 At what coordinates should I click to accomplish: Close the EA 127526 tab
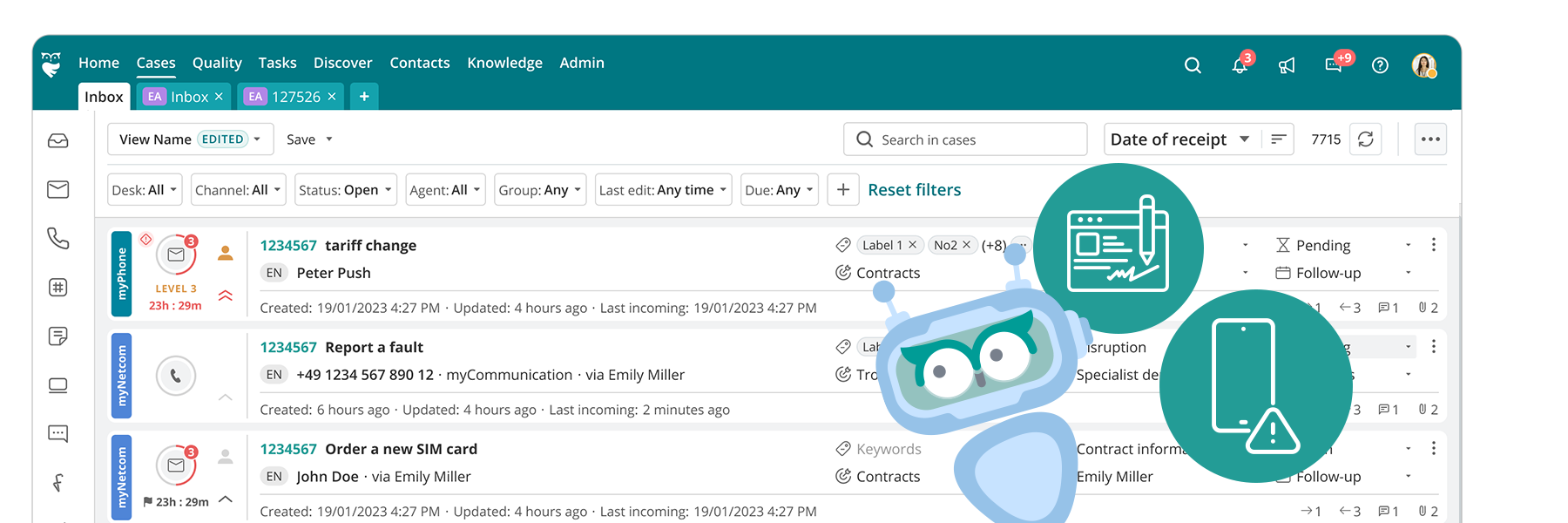332,97
